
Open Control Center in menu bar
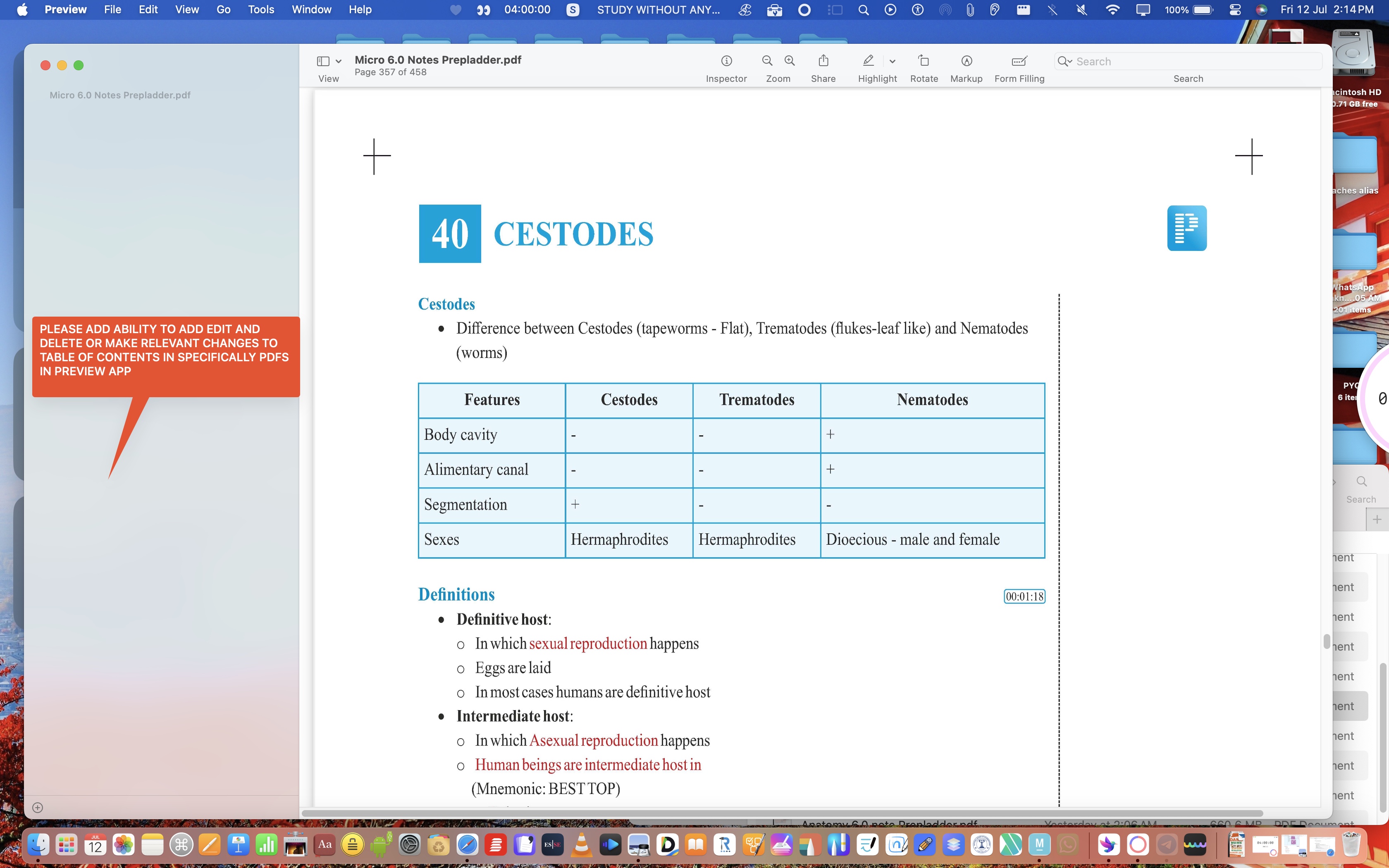(1235, 10)
